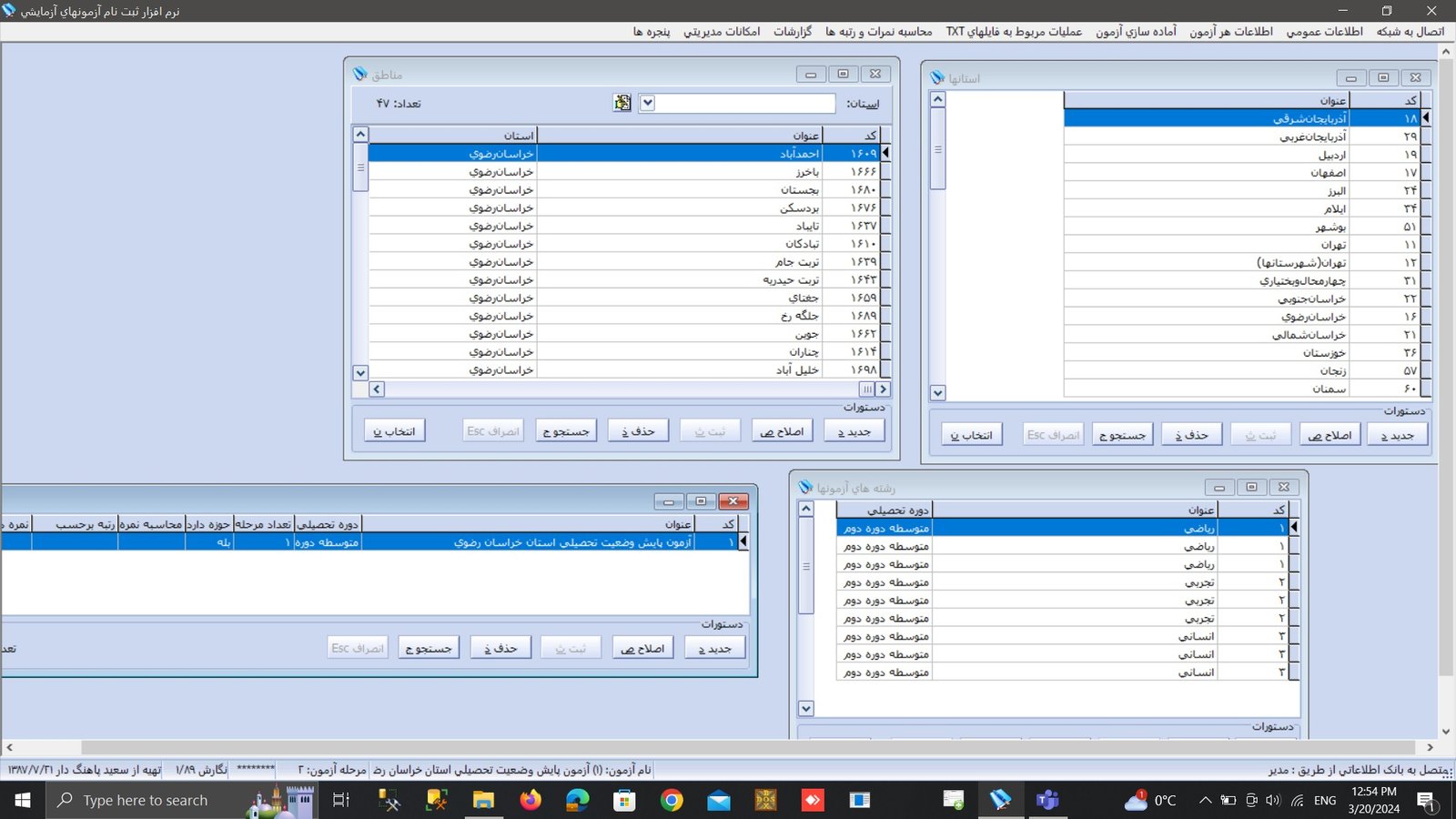Image resolution: width=1456 pixels, height=819 pixels.
Task: Click the دوره تحصيلي header in رشته هاي آزمونها
Action: tap(885, 510)
